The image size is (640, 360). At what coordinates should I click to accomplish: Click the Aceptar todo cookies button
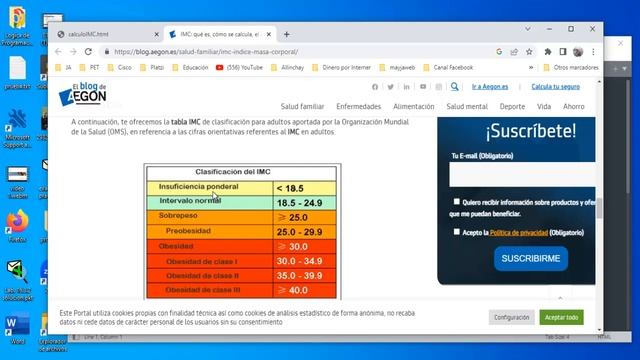click(561, 317)
